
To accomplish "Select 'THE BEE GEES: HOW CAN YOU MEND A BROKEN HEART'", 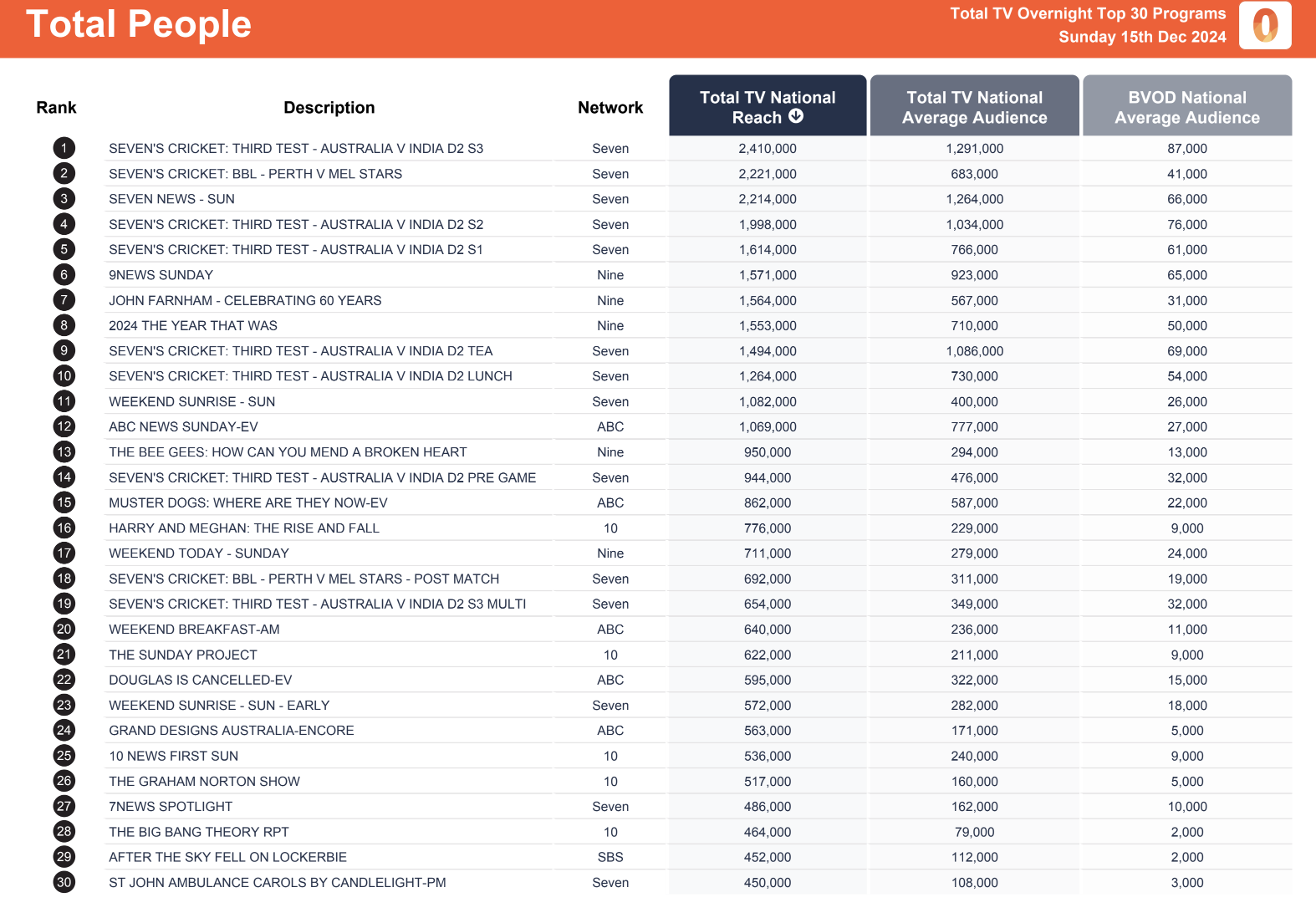I will pyautogui.click(x=288, y=452).
